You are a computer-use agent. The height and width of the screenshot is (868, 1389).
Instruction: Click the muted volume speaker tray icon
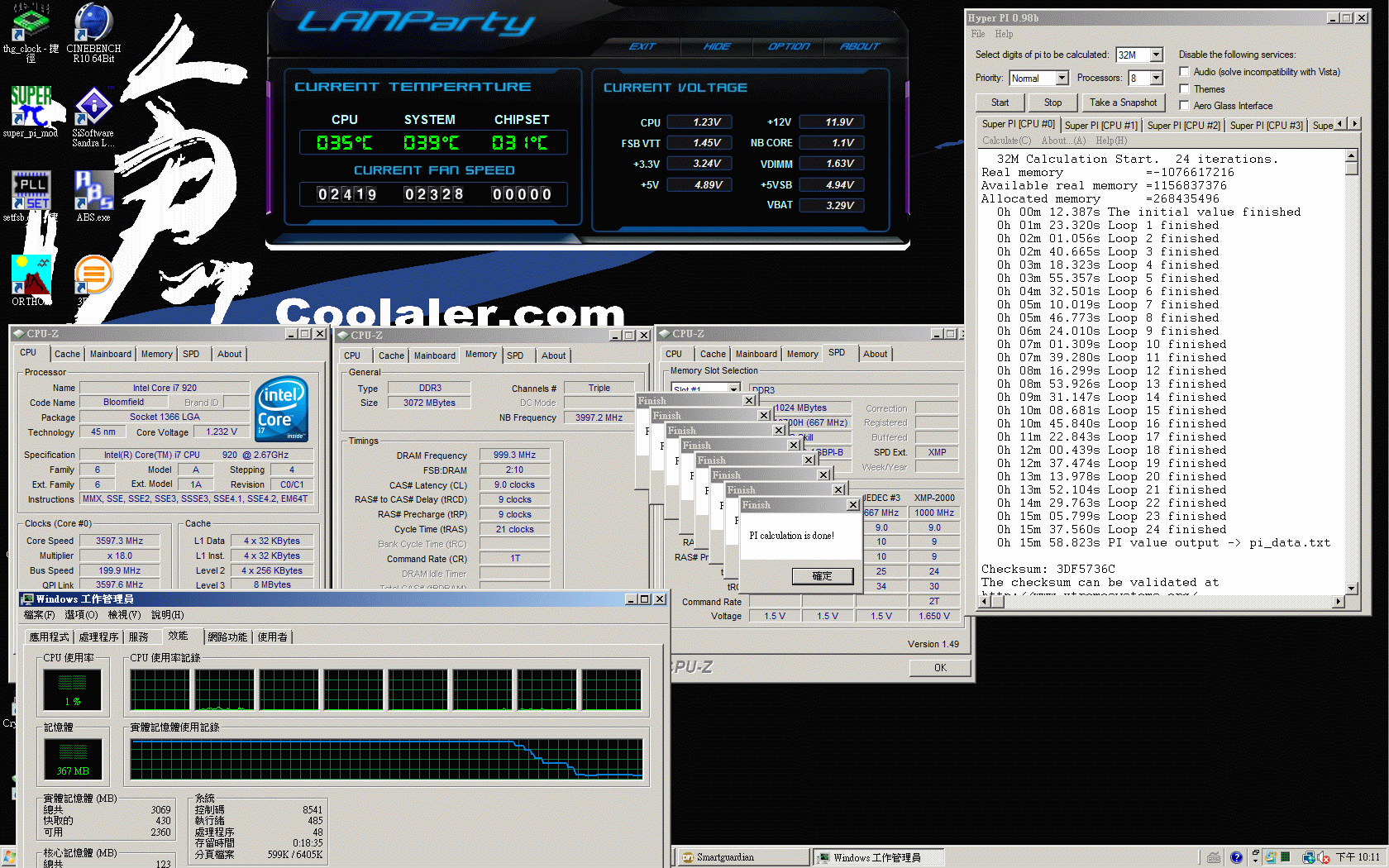[1323, 857]
